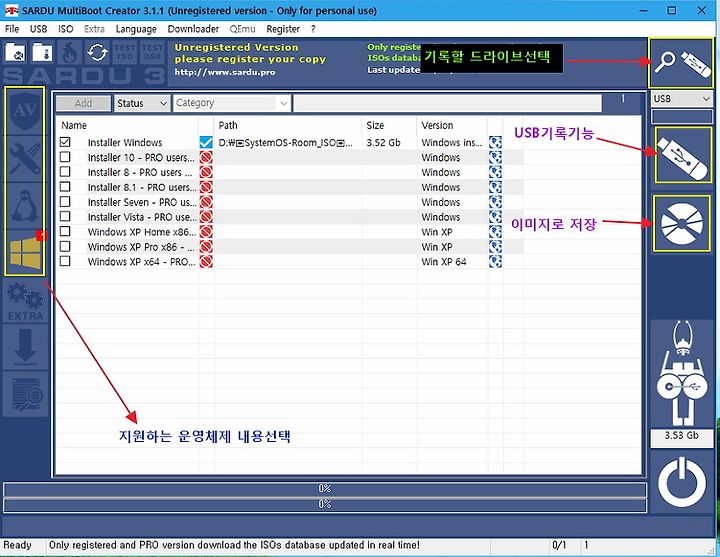The image size is (720, 557).
Task: Check the Installer 10 - PRO users checkbox
Action: click(65, 157)
